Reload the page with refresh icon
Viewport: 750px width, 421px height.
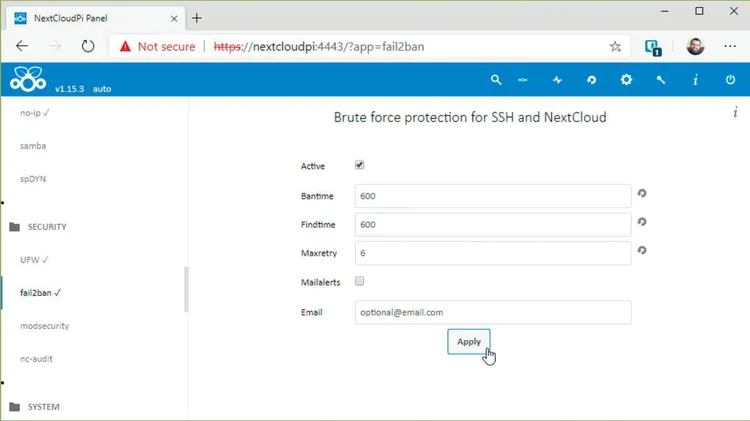(x=88, y=46)
